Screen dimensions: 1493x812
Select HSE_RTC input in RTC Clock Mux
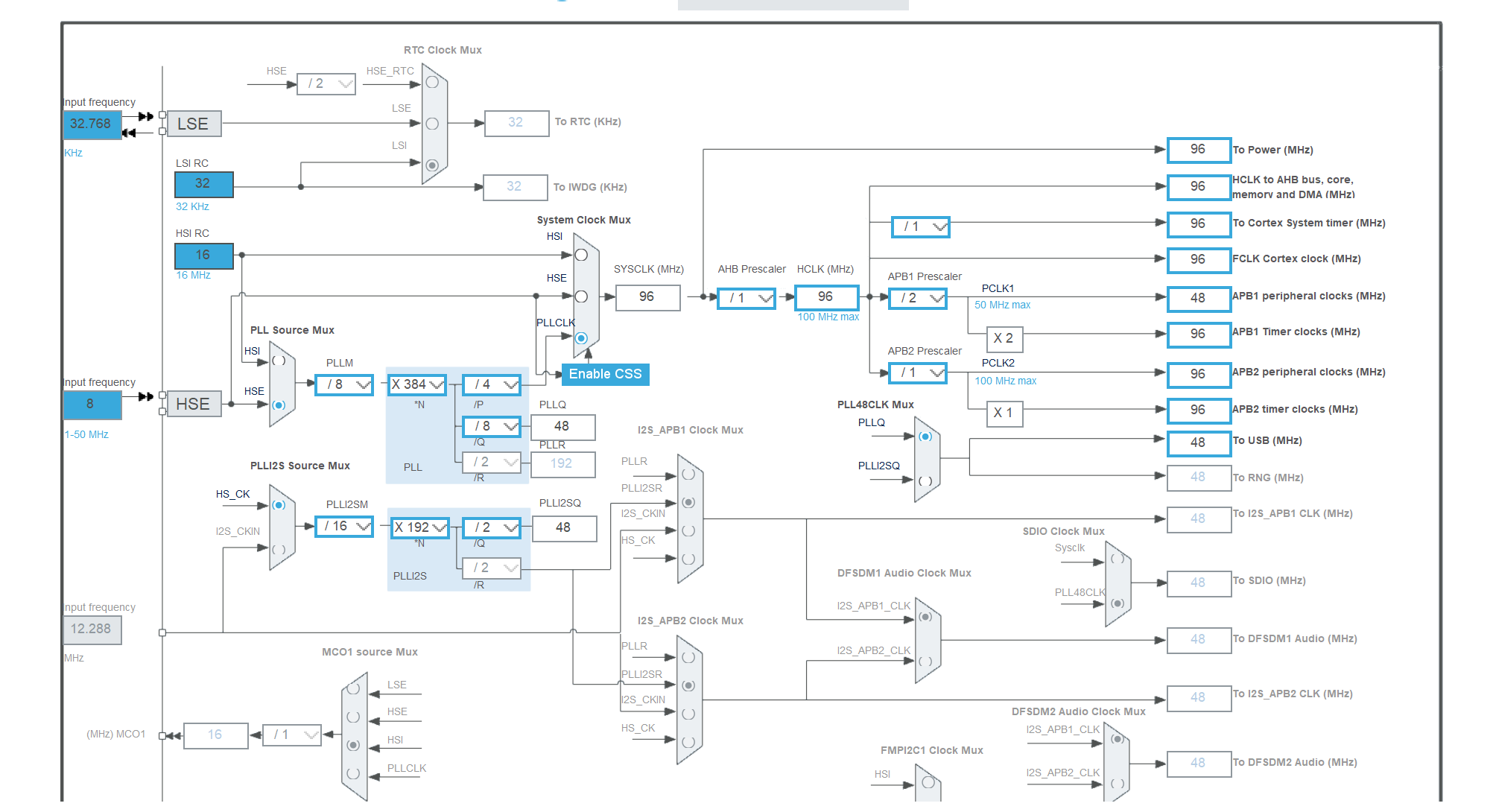coord(432,83)
